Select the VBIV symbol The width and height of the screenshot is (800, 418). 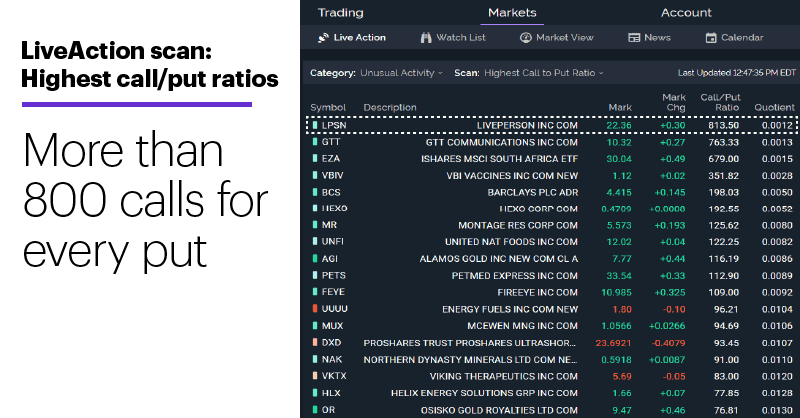pos(332,175)
